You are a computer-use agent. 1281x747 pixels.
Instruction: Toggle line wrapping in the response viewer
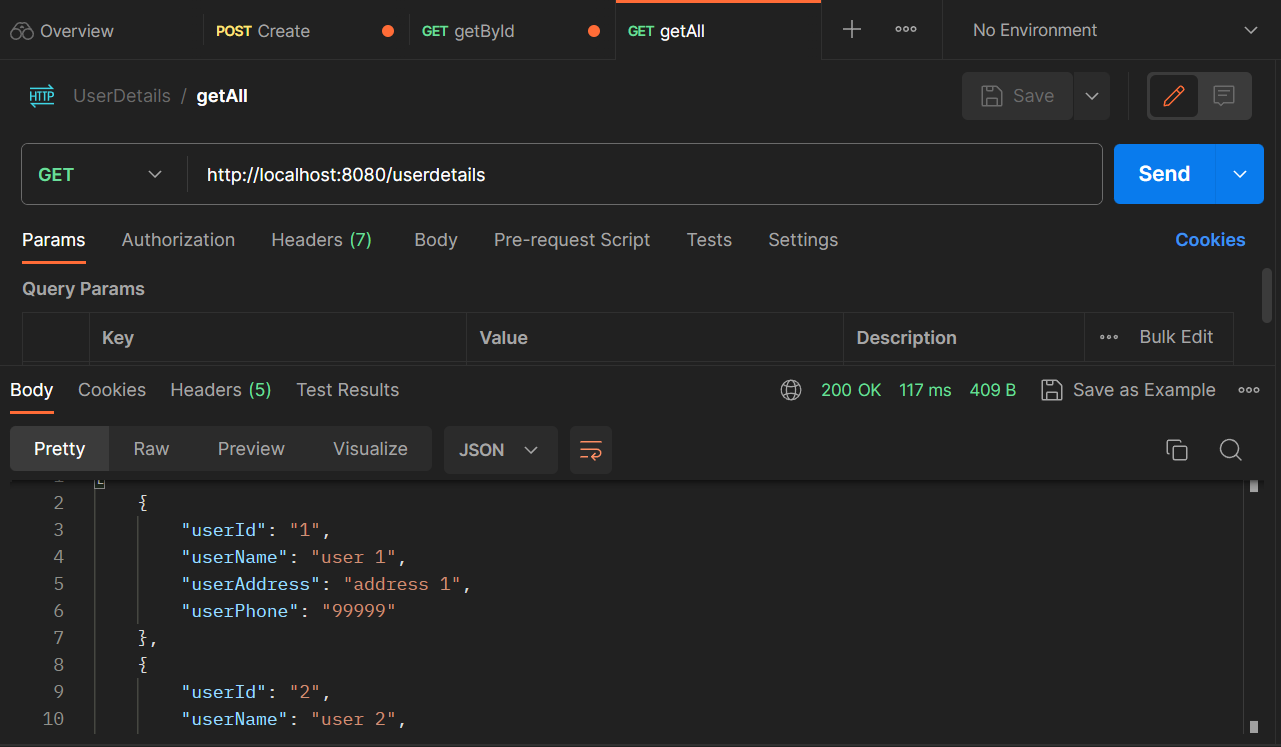pyautogui.click(x=590, y=450)
